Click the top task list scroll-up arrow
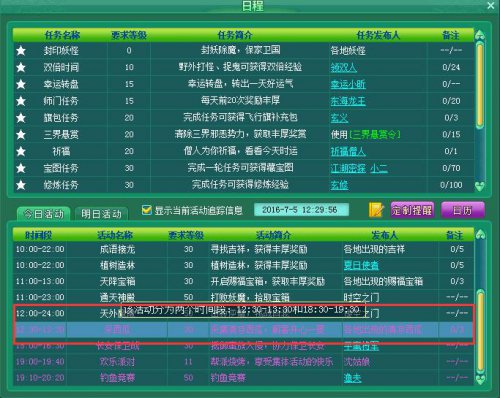This screenshot has width=500, height=398. [480, 35]
